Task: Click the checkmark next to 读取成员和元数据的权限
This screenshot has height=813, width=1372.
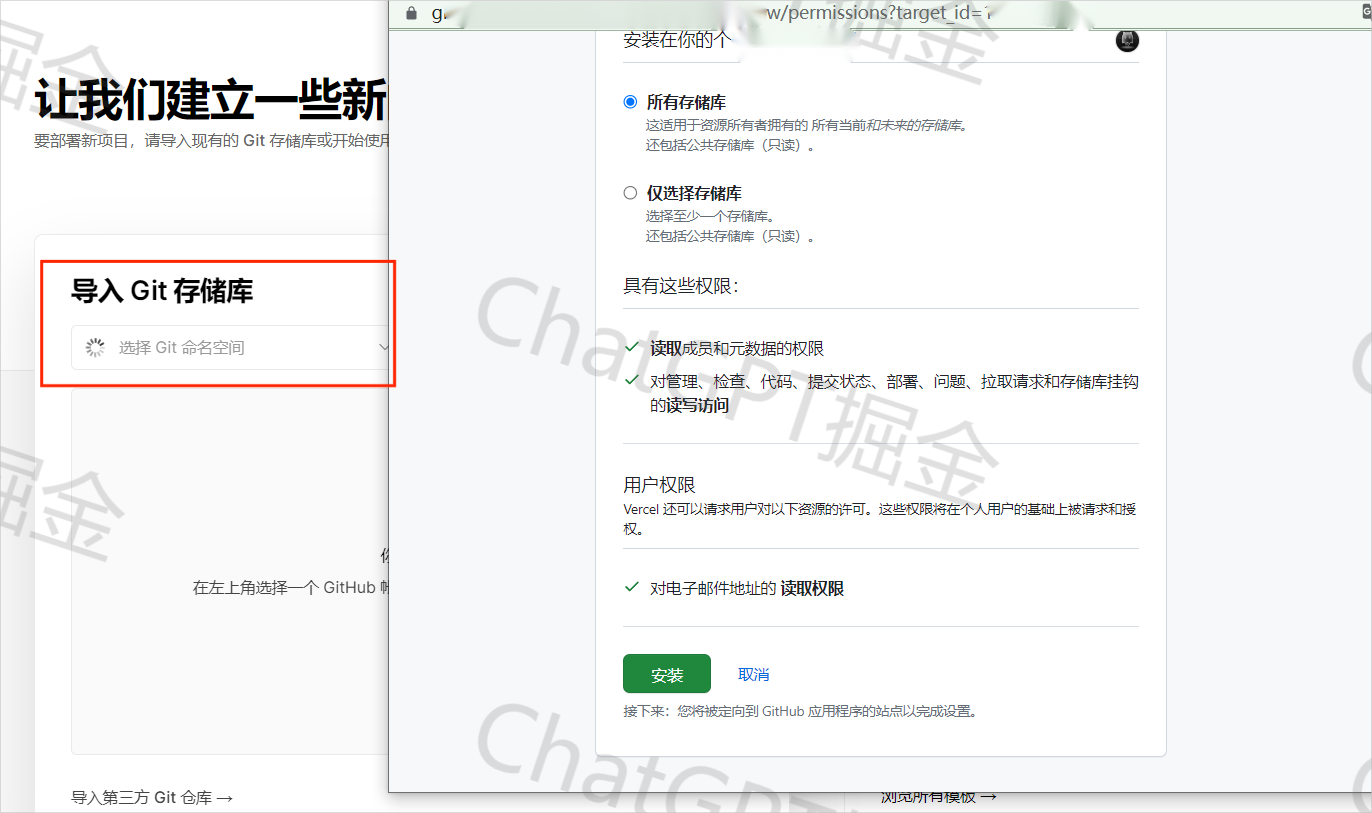Action: (631, 347)
